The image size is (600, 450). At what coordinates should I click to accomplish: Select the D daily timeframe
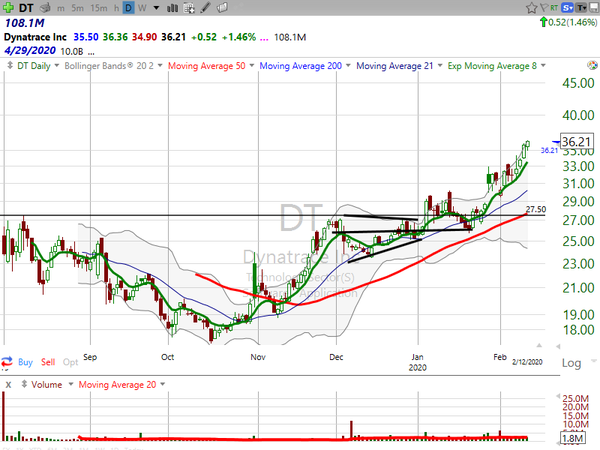click(x=129, y=8)
